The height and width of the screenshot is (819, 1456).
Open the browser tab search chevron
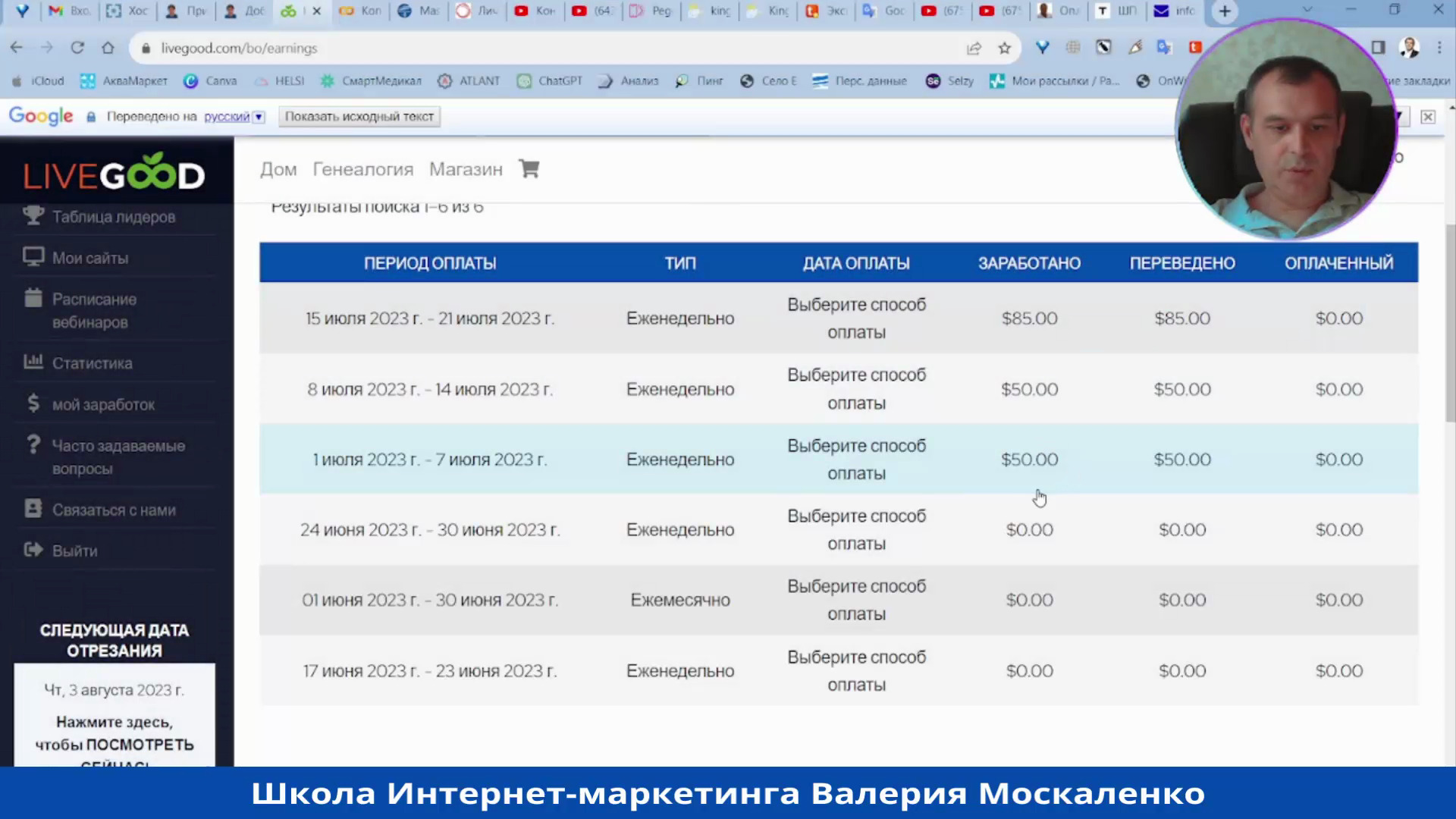pos(1307,11)
